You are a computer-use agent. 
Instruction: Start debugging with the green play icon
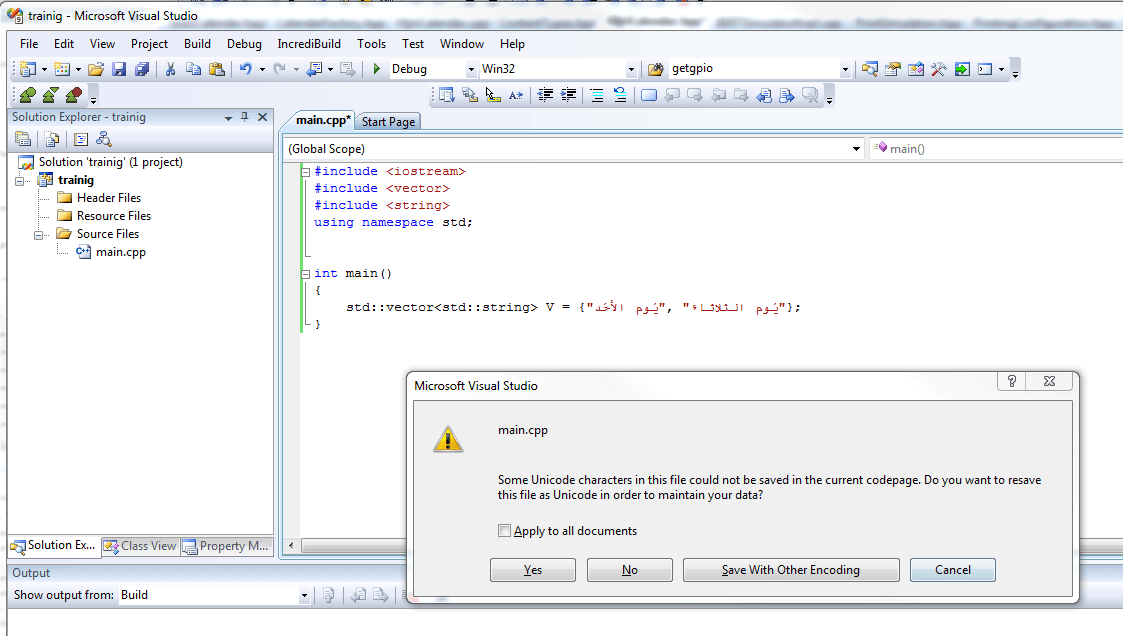[x=377, y=69]
